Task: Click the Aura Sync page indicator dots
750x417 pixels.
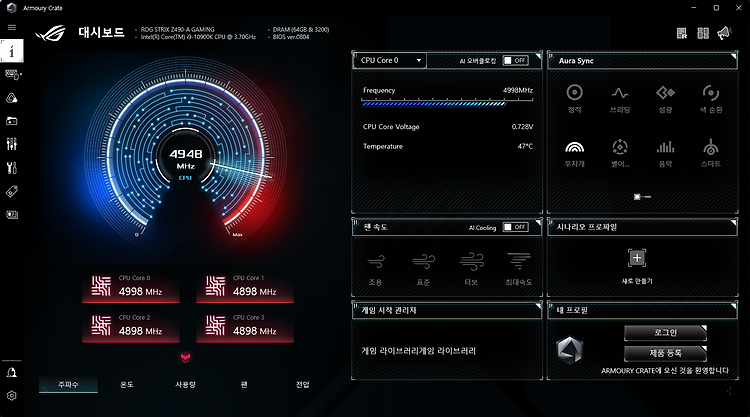Action: [642, 197]
